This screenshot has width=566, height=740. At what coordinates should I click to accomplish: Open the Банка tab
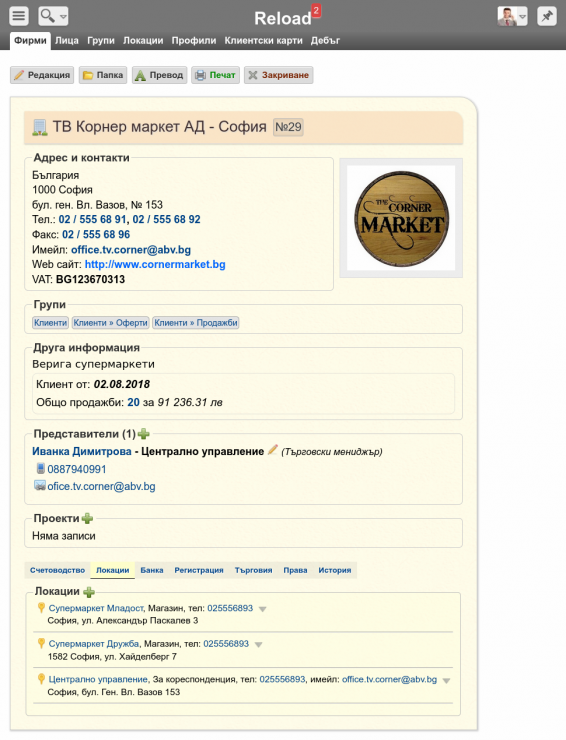tap(152, 570)
